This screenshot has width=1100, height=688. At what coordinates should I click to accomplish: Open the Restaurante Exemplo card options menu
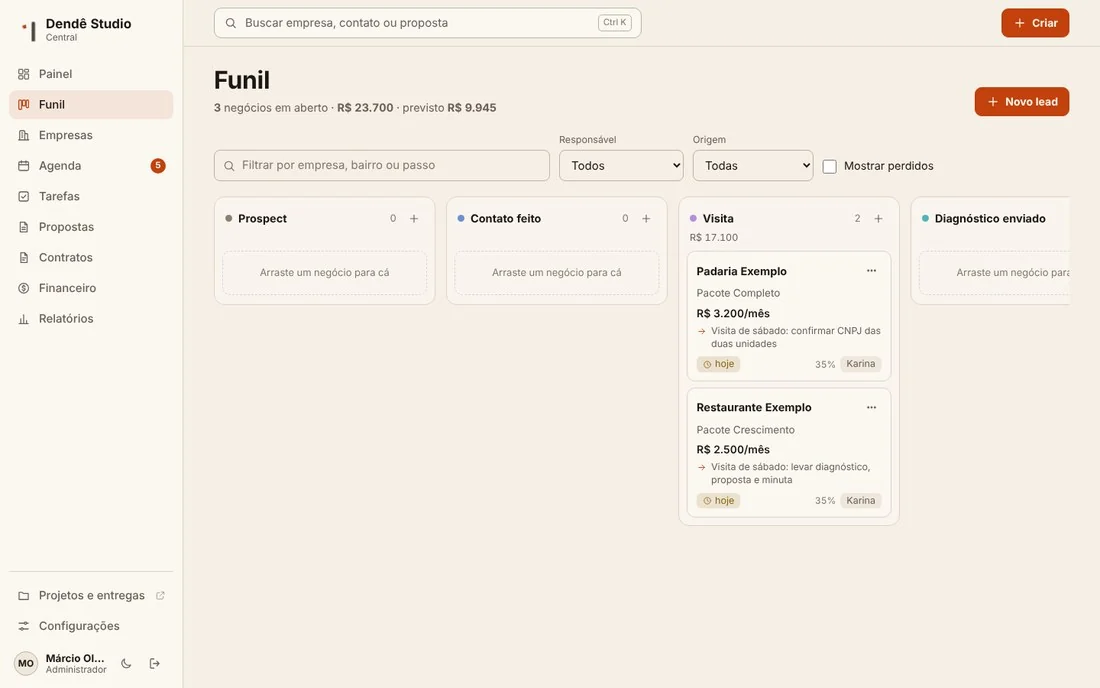[871, 407]
